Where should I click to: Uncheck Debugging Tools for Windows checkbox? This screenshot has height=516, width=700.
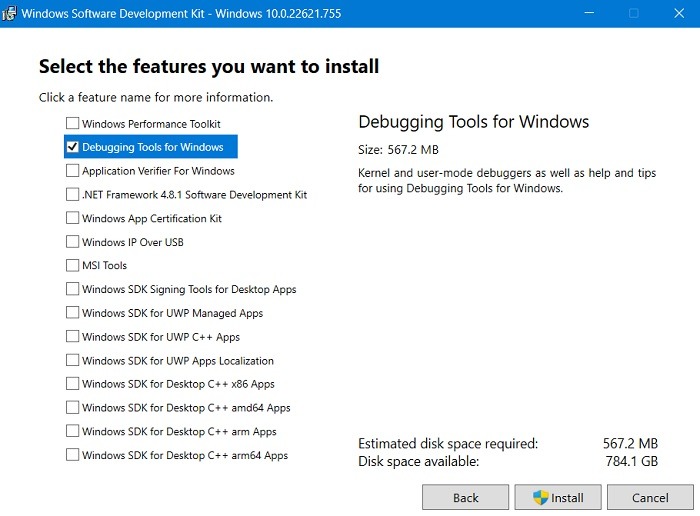[72, 147]
